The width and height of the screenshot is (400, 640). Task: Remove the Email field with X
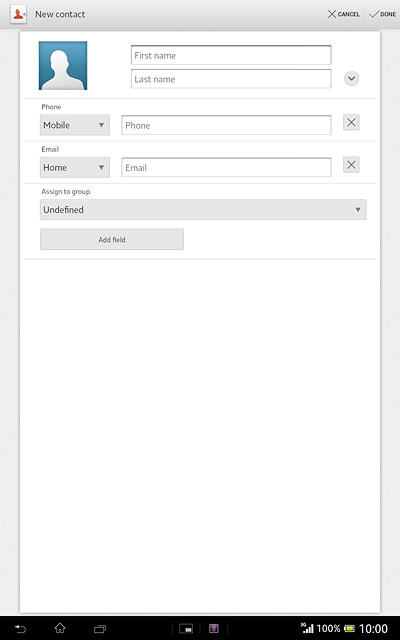pyautogui.click(x=351, y=165)
